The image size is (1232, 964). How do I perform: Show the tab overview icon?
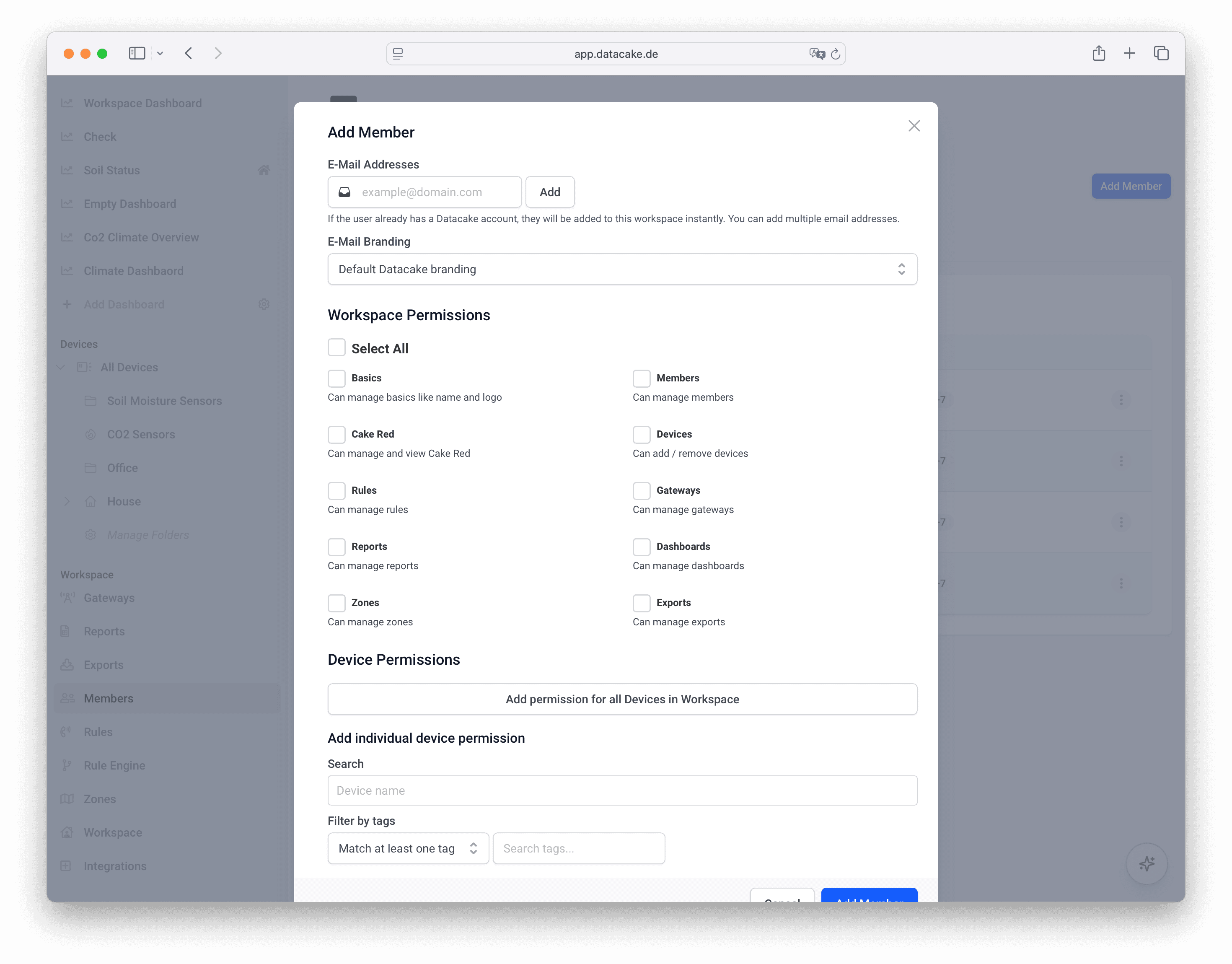click(1161, 53)
